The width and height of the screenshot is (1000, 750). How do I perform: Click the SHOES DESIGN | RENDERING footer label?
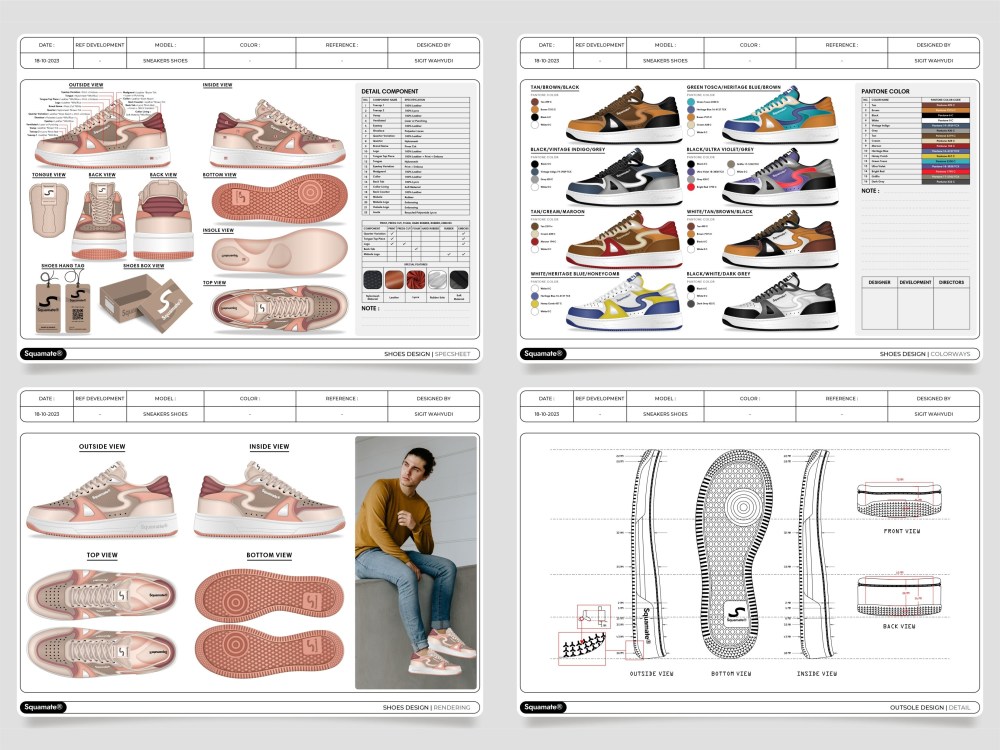[426, 707]
